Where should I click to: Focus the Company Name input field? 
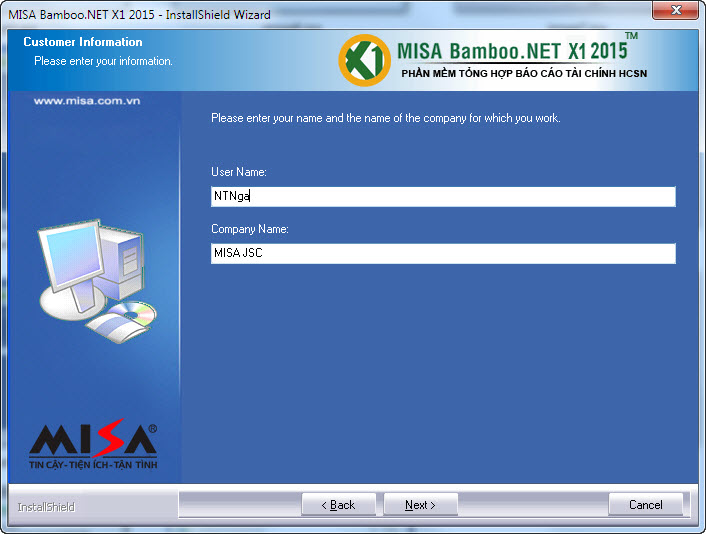(443, 253)
